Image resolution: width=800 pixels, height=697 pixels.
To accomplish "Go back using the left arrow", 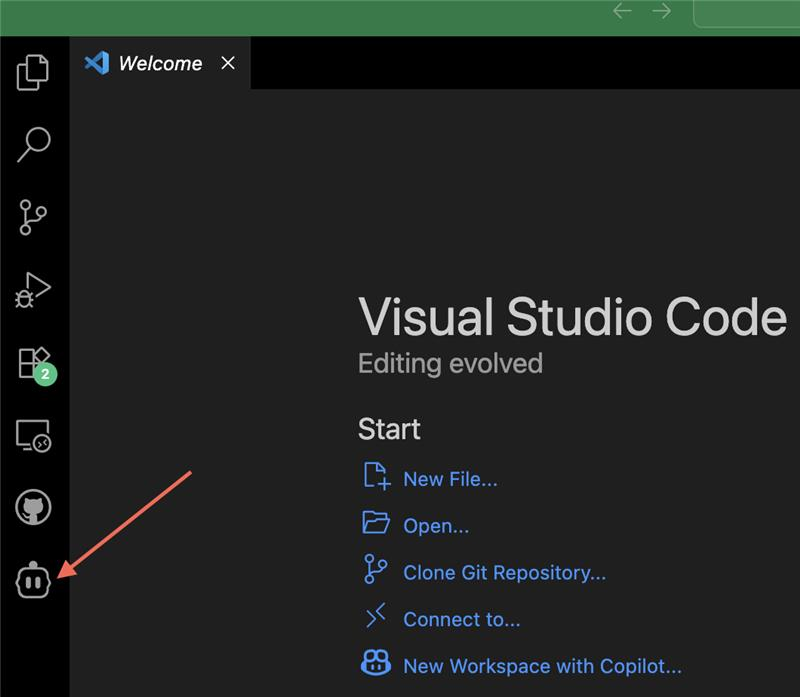I will [622, 11].
